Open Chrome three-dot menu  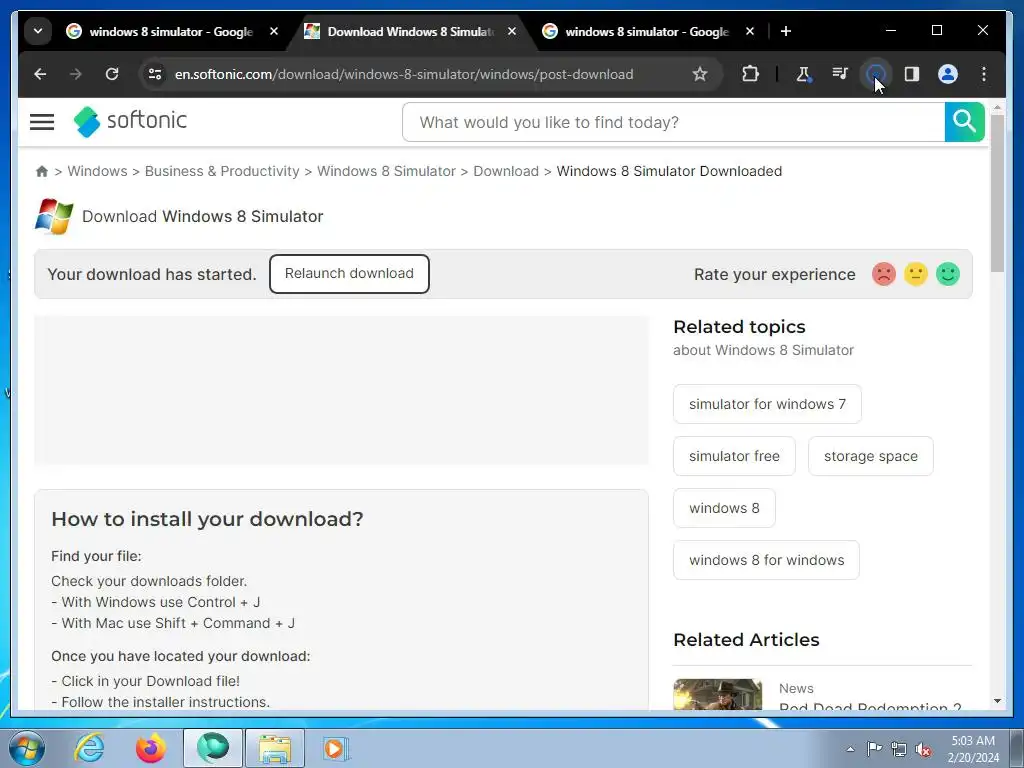pos(984,74)
